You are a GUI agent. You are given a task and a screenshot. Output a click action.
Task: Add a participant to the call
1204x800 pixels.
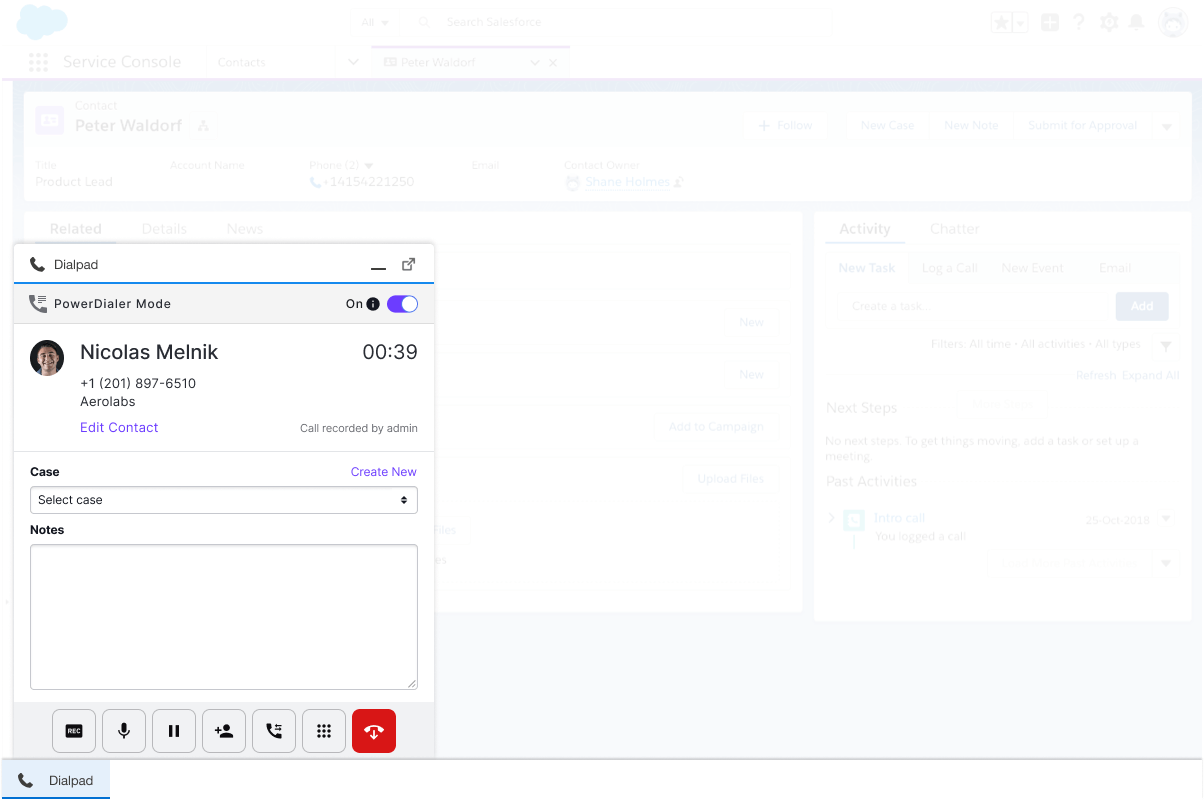click(x=224, y=731)
